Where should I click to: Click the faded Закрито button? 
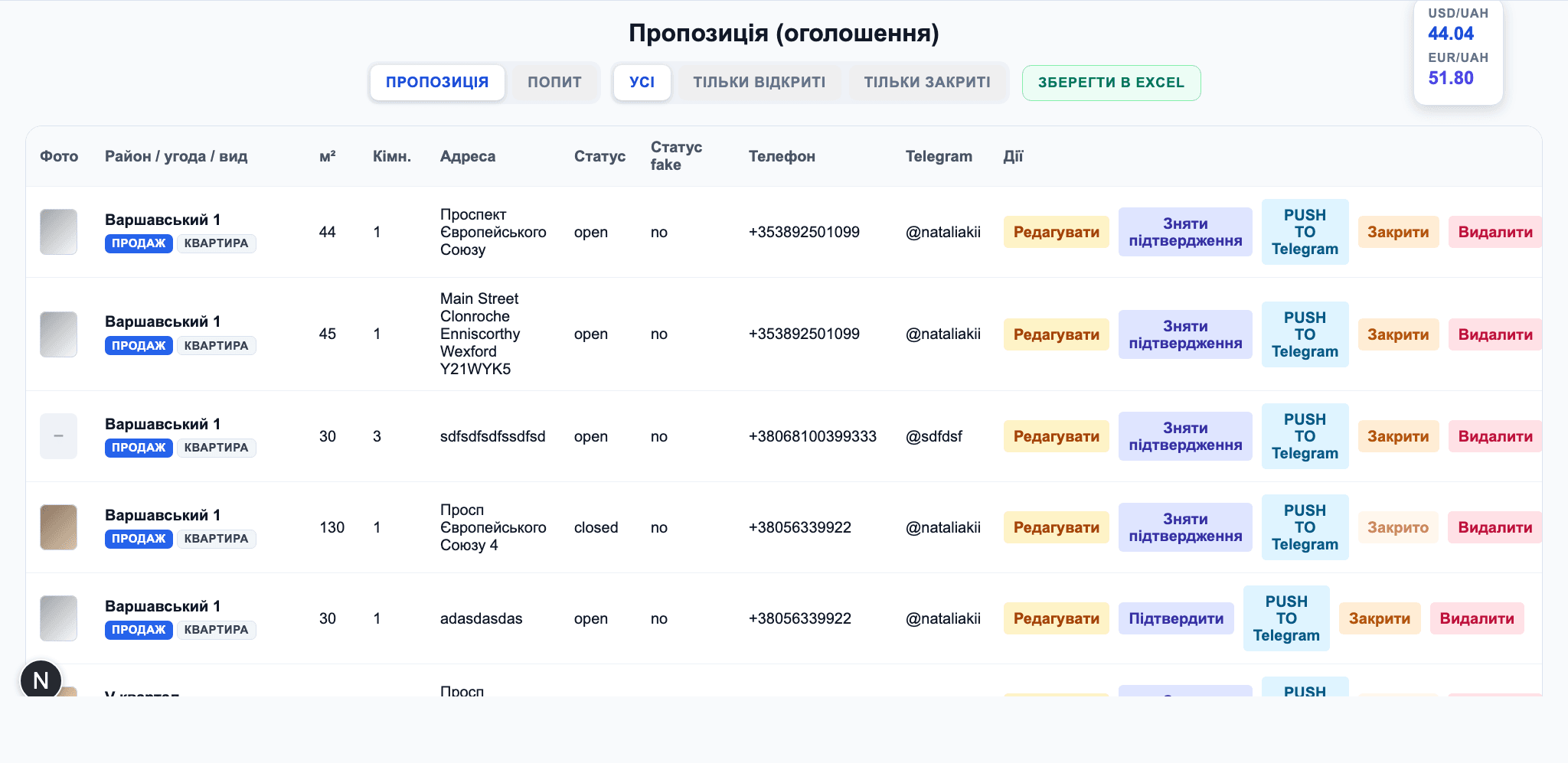click(1399, 527)
